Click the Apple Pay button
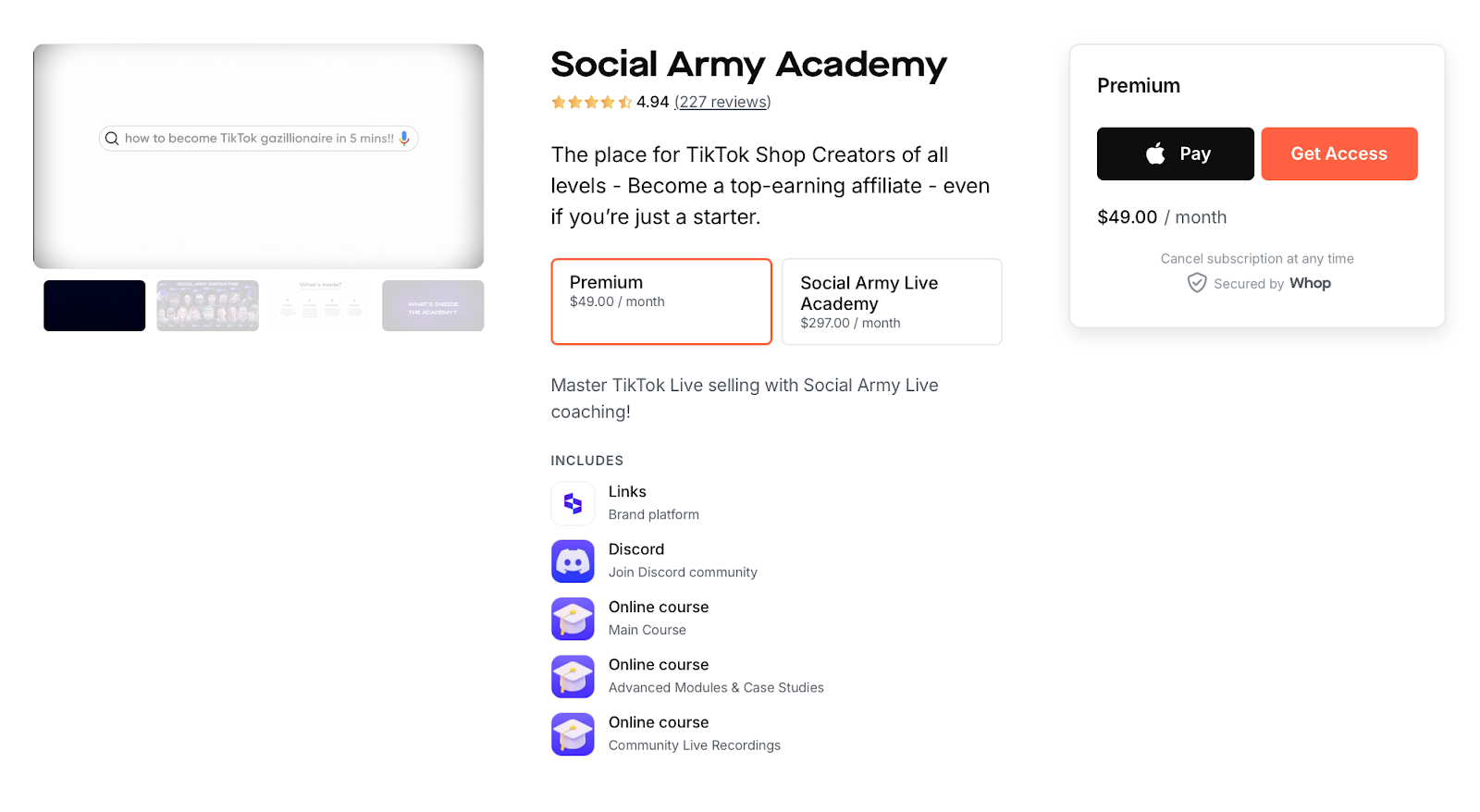The width and height of the screenshot is (1480, 812). click(1175, 154)
